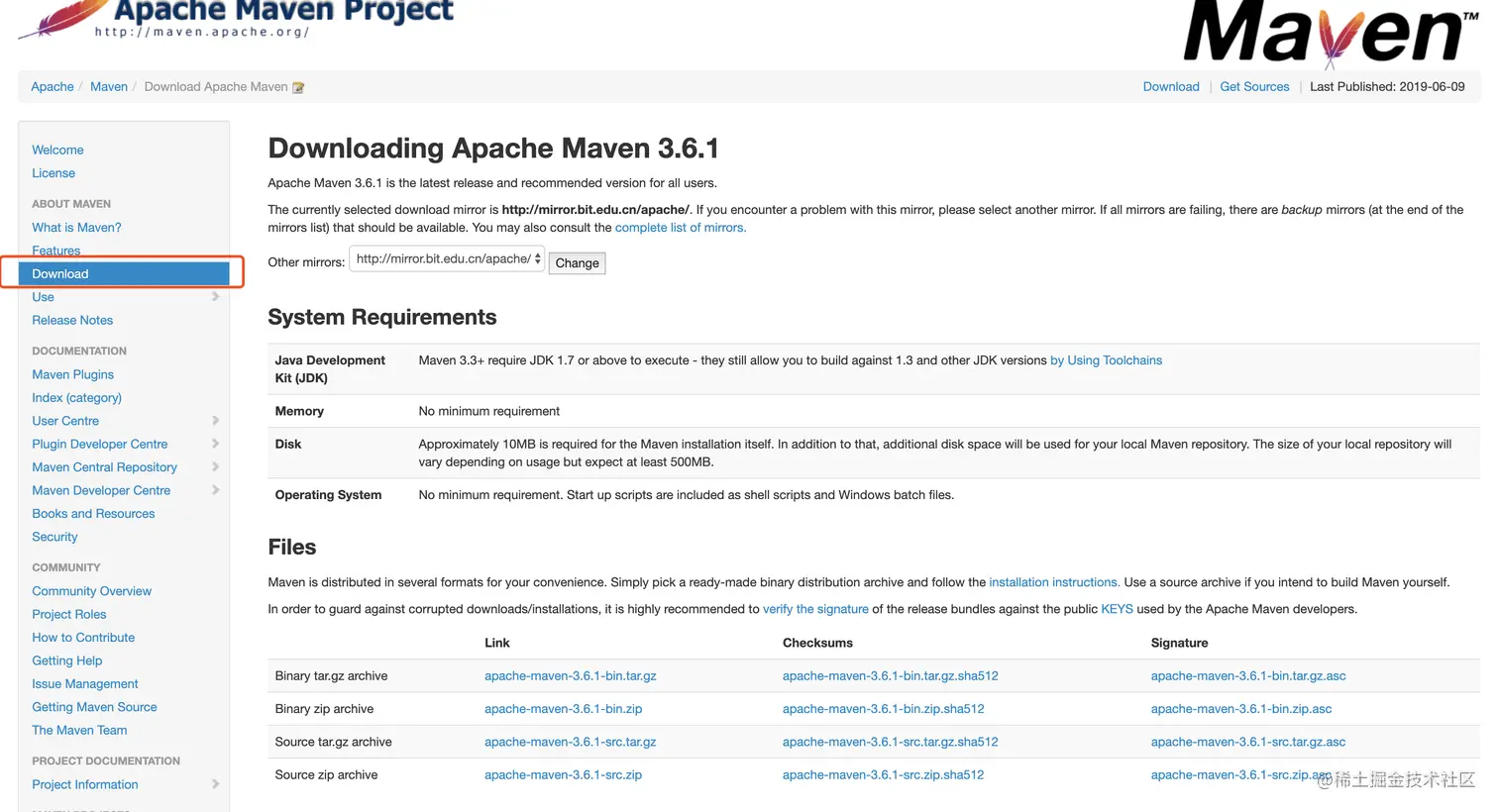
Task: Open Plugin Developer Centre link
Action: (x=100, y=444)
